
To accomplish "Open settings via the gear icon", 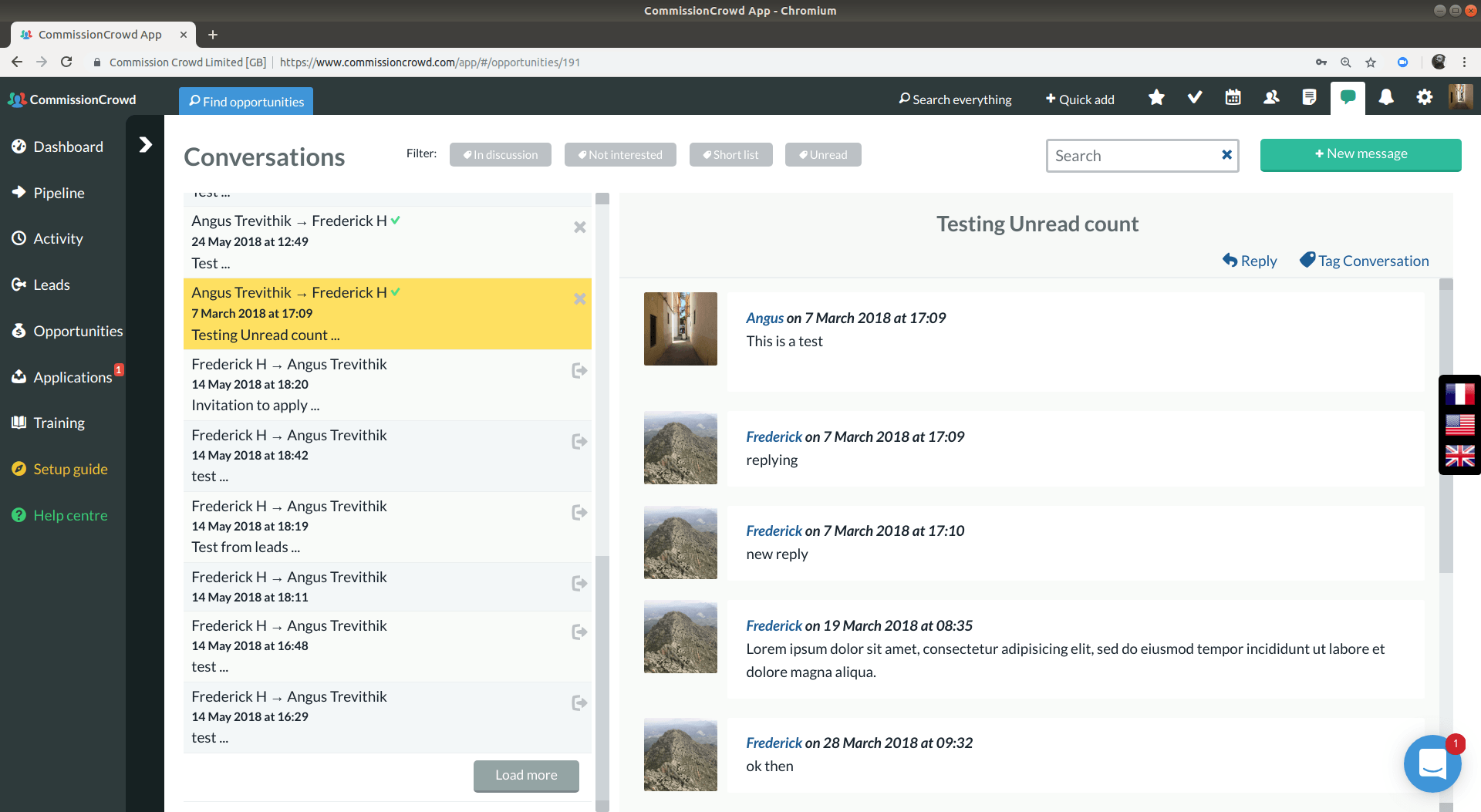I will pyautogui.click(x=1425, y=98).
